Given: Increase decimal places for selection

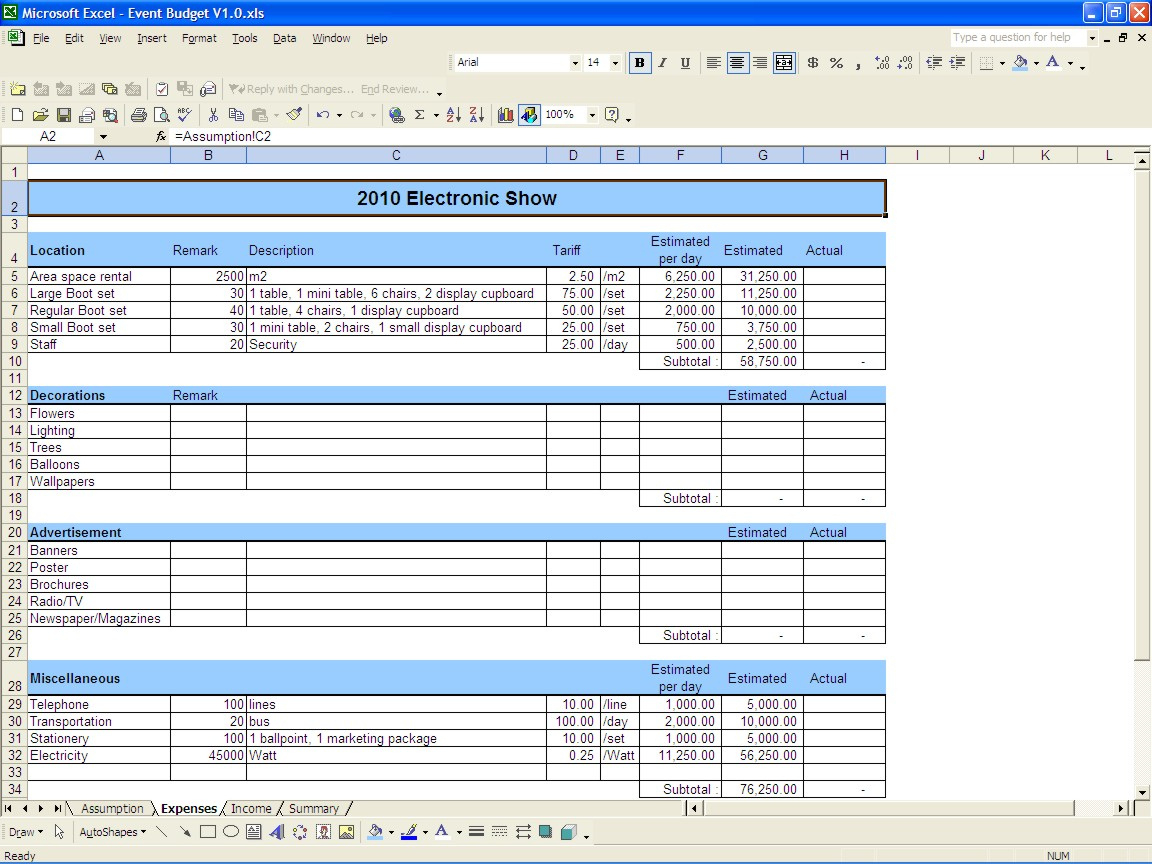Looking at the screenshot, I should pos(881,63).
